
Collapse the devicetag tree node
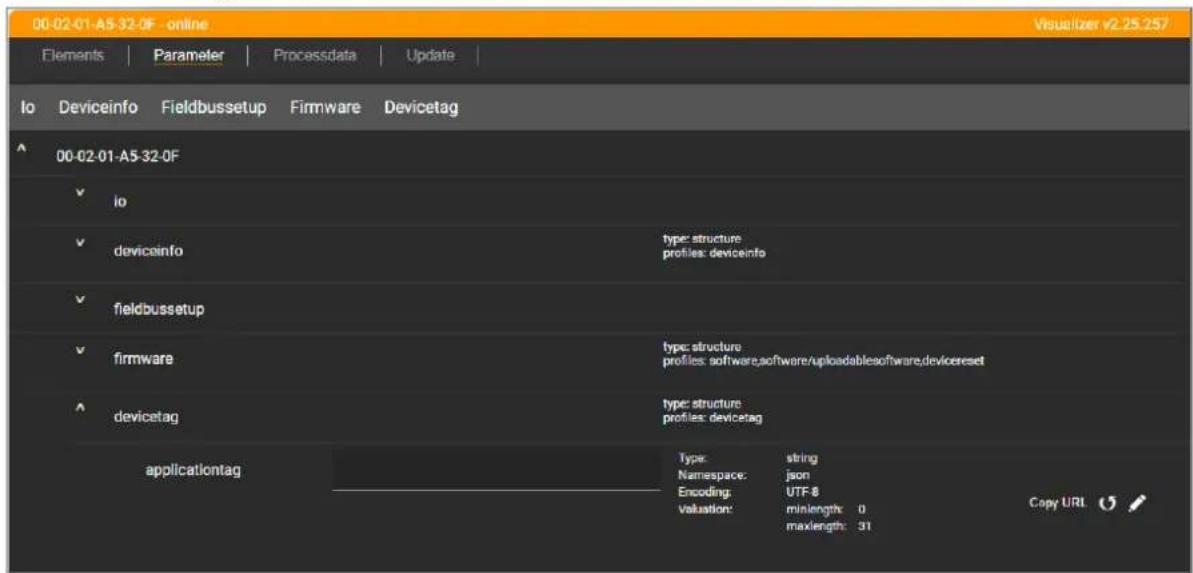(81, 408)
